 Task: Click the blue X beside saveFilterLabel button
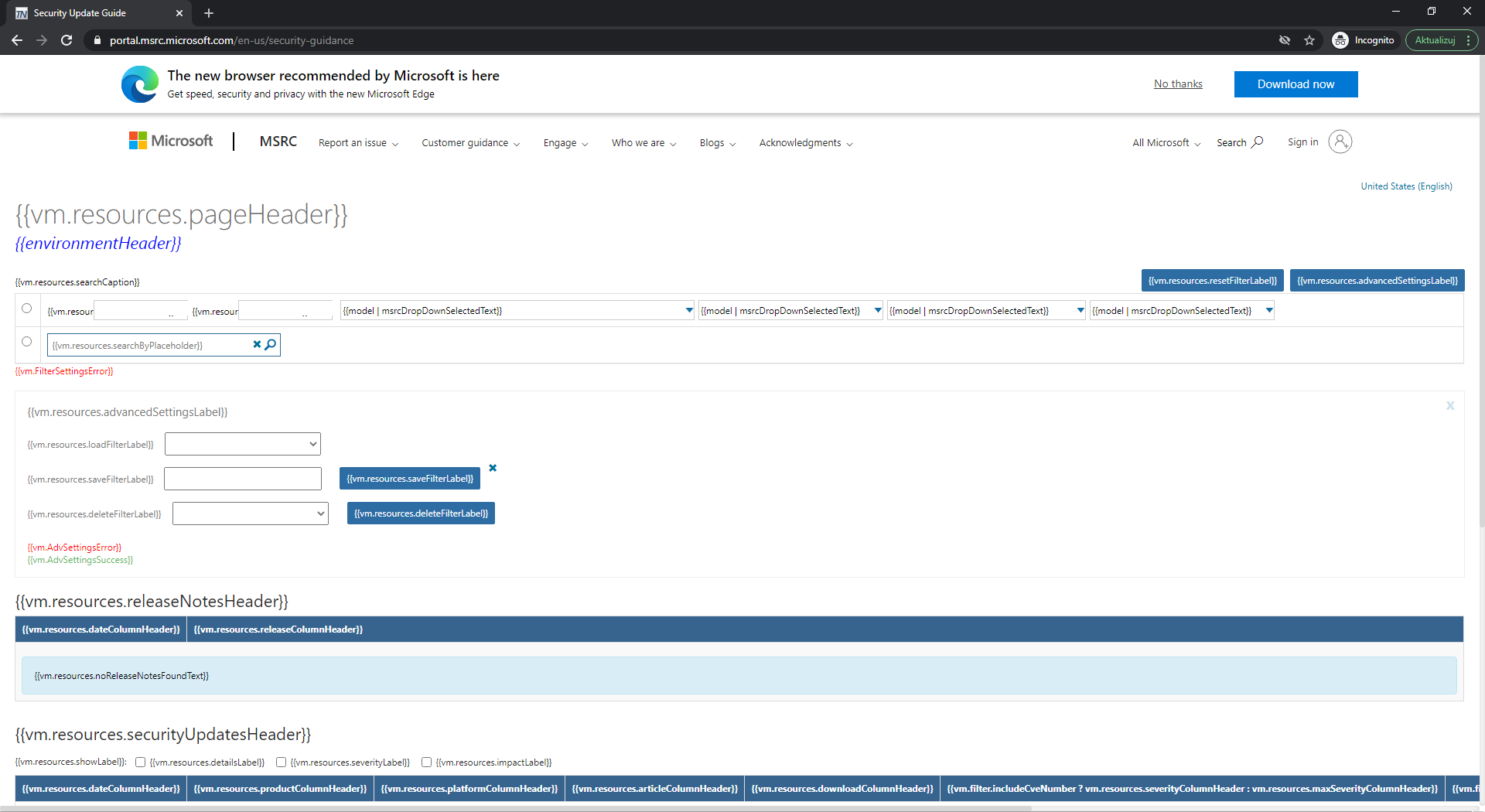pos(493,468)
